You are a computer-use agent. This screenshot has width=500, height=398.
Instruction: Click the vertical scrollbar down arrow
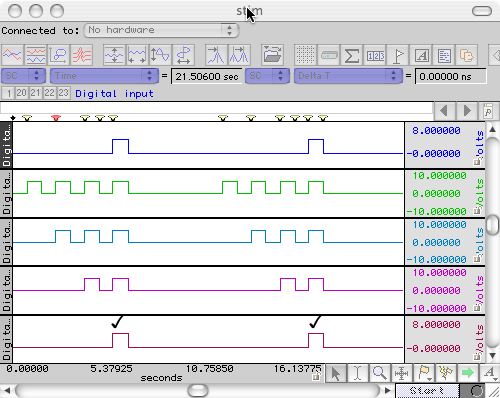tap(493, 356)
